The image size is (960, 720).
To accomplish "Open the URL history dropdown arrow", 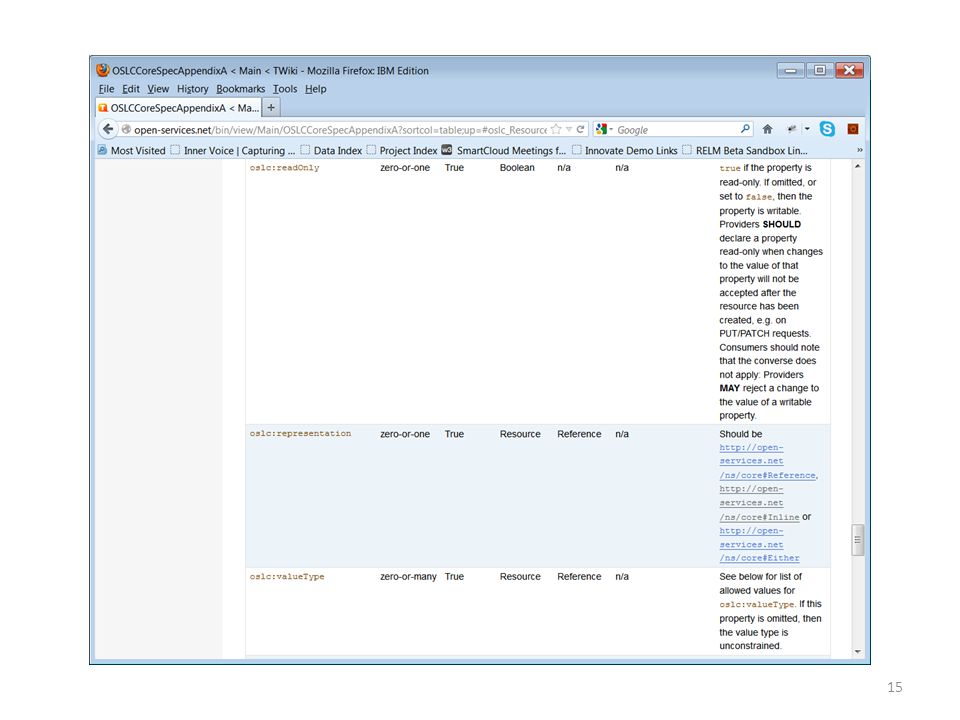I will (x=569, y=129).
